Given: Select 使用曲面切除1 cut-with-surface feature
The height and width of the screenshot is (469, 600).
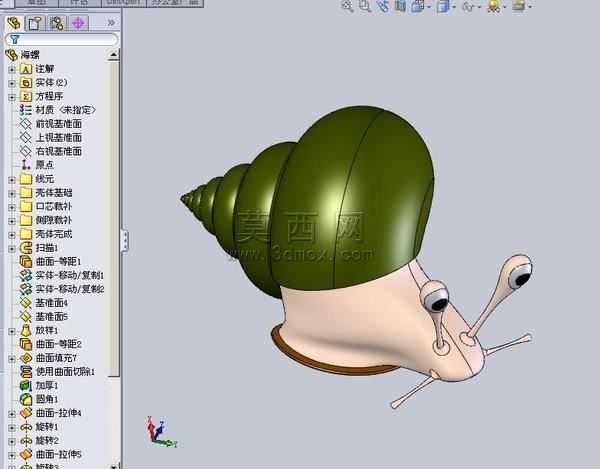Looking at the screenshot, I should pos(57,372).
